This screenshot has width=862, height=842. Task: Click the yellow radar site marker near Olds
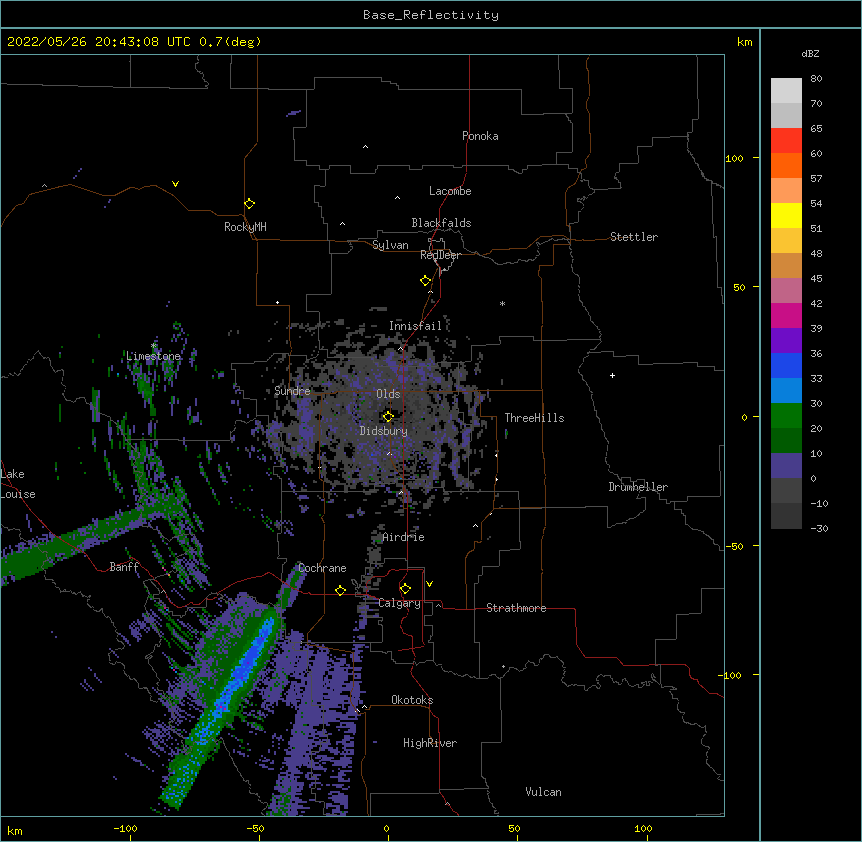tap(388, 416)
